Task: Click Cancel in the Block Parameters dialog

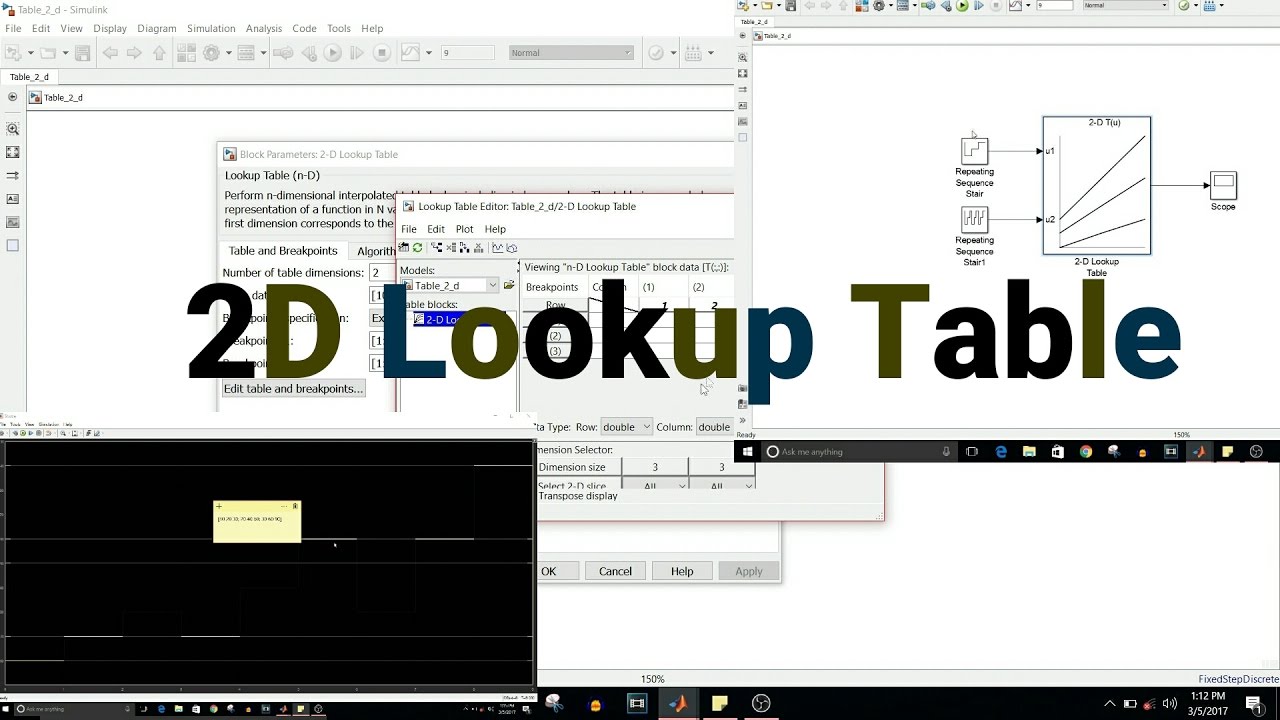Action: point(615,571)
